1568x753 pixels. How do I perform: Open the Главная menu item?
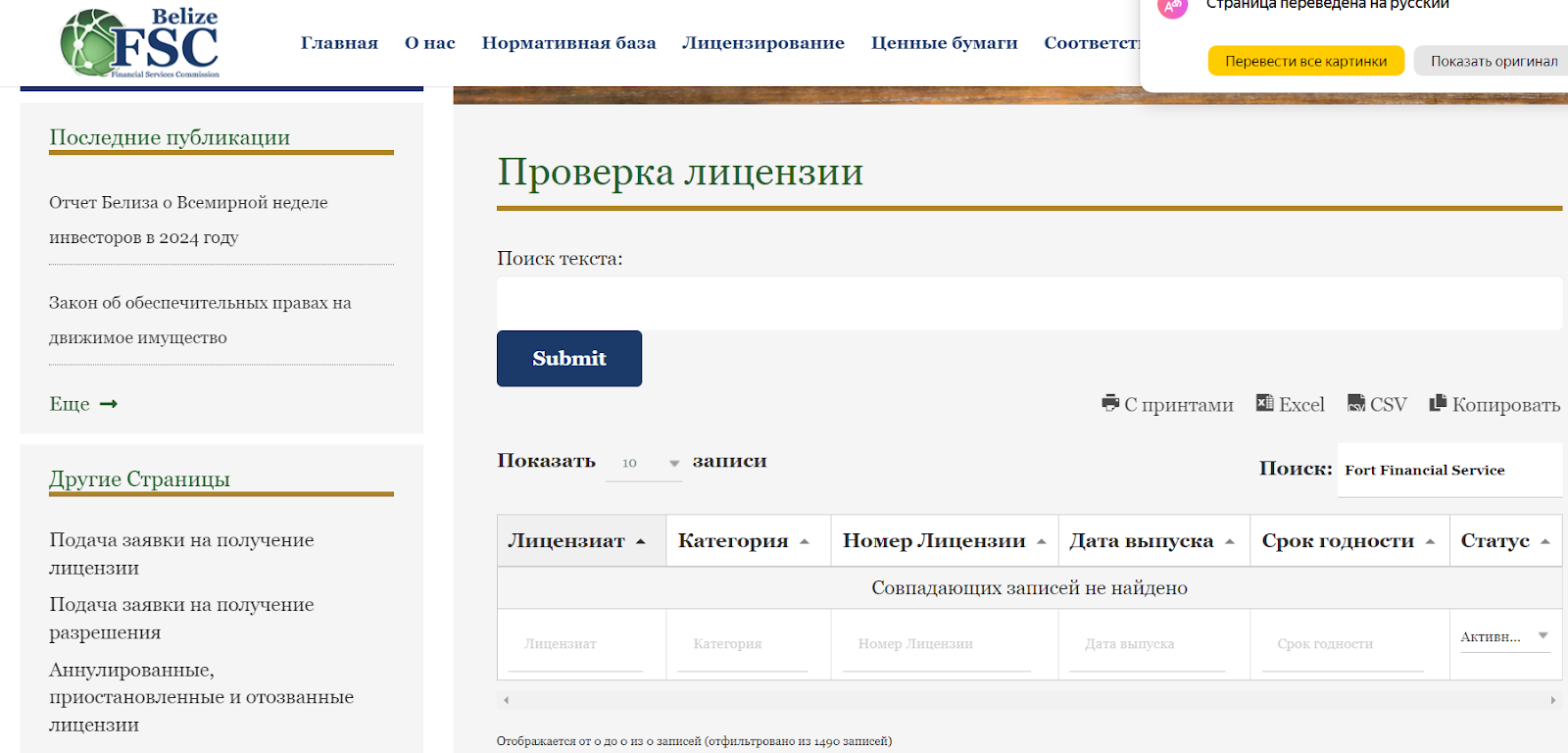[339, 43]
